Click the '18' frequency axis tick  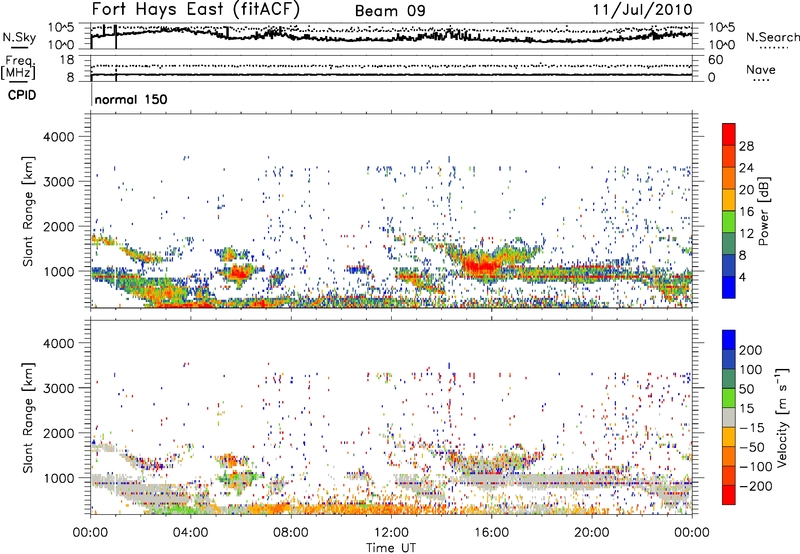[67, 60]
